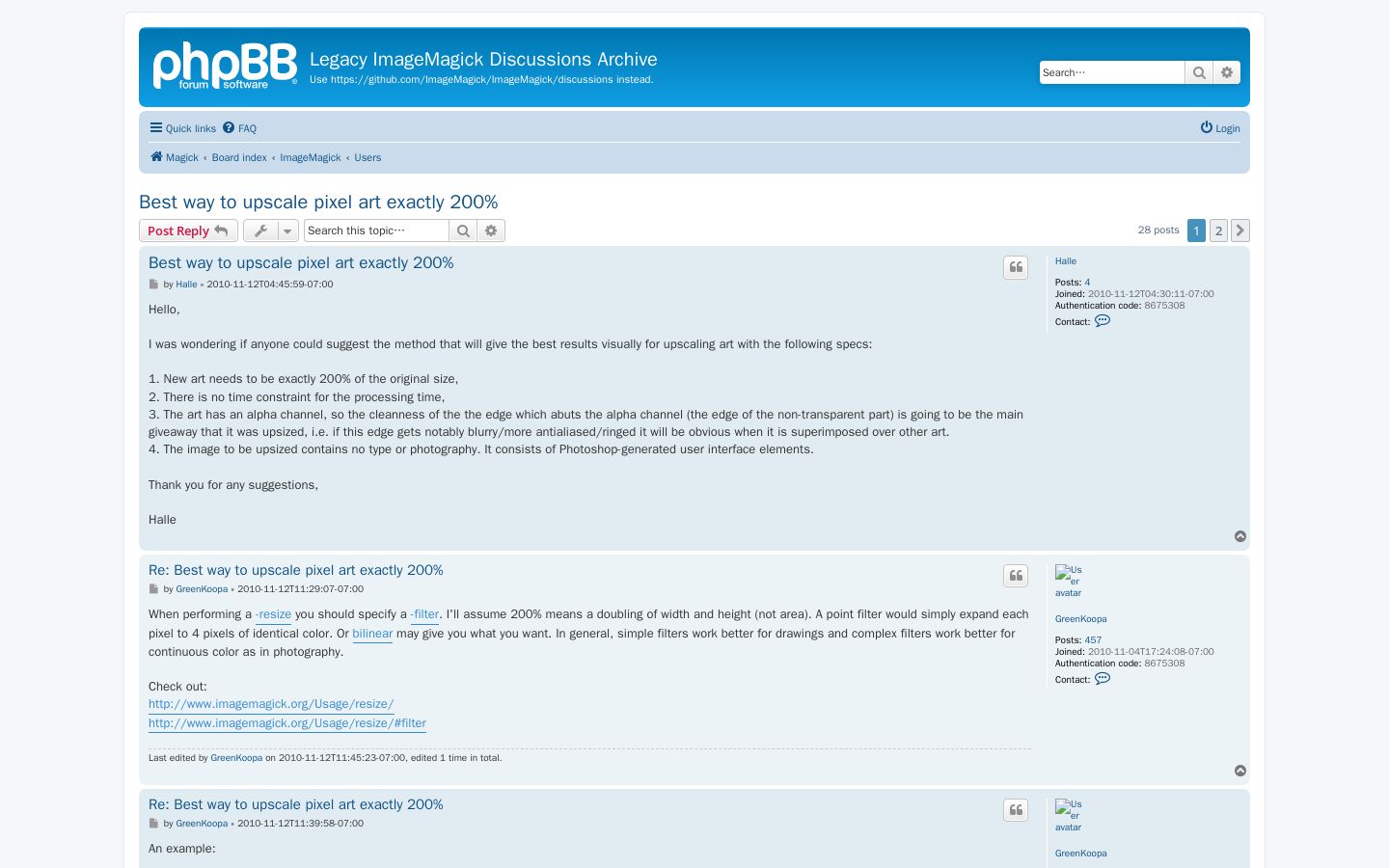Navigate to Board index breadcrumb
This screenshot has height=868, width=1389.
tap(239, 157)
